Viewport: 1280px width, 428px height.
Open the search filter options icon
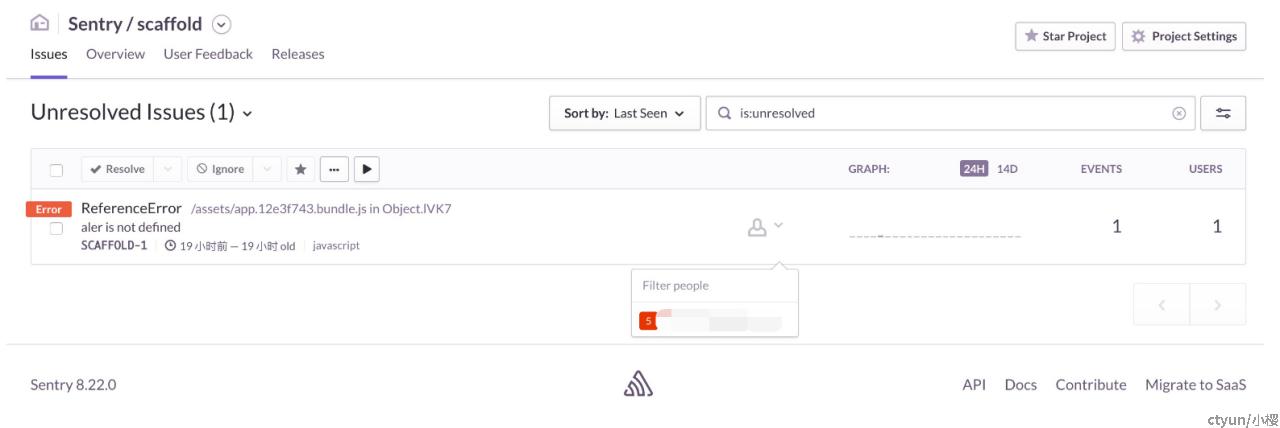coord(1223,113)
